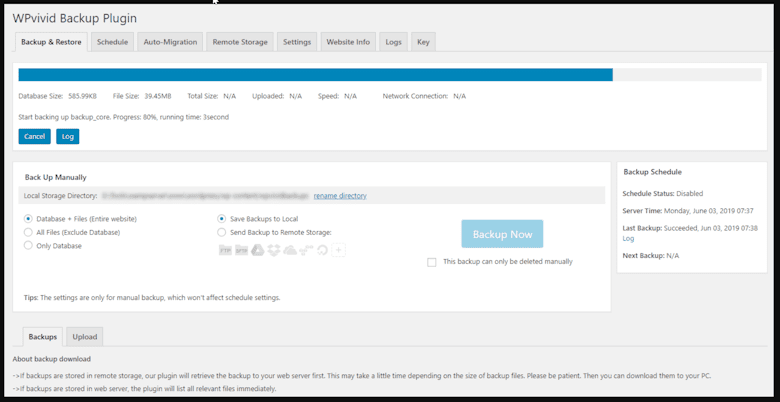Viewport: 780px width, 402px height.
Task: Switch to the Backup & Restore tab
Action: pyautogui.click(x=51, y=42)
